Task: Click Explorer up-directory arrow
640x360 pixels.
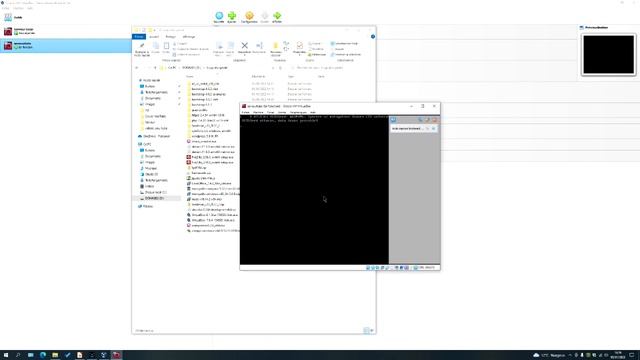Action: pos(155,68)
